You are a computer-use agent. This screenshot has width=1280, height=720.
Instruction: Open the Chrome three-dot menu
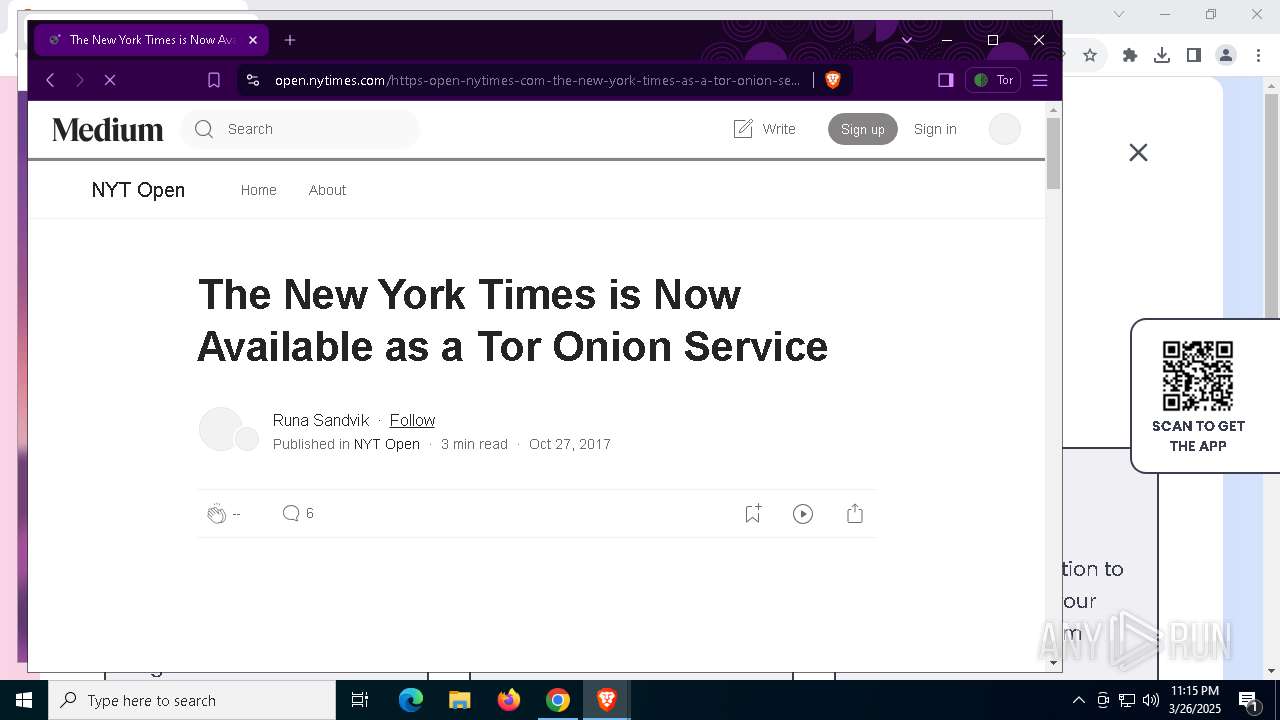1258,55
